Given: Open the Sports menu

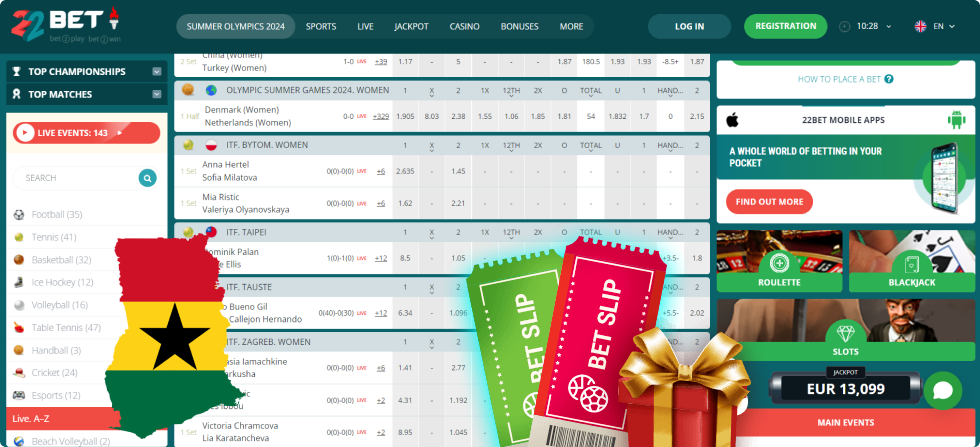Looking at the screenshot, I should click(x=321, y=26).
